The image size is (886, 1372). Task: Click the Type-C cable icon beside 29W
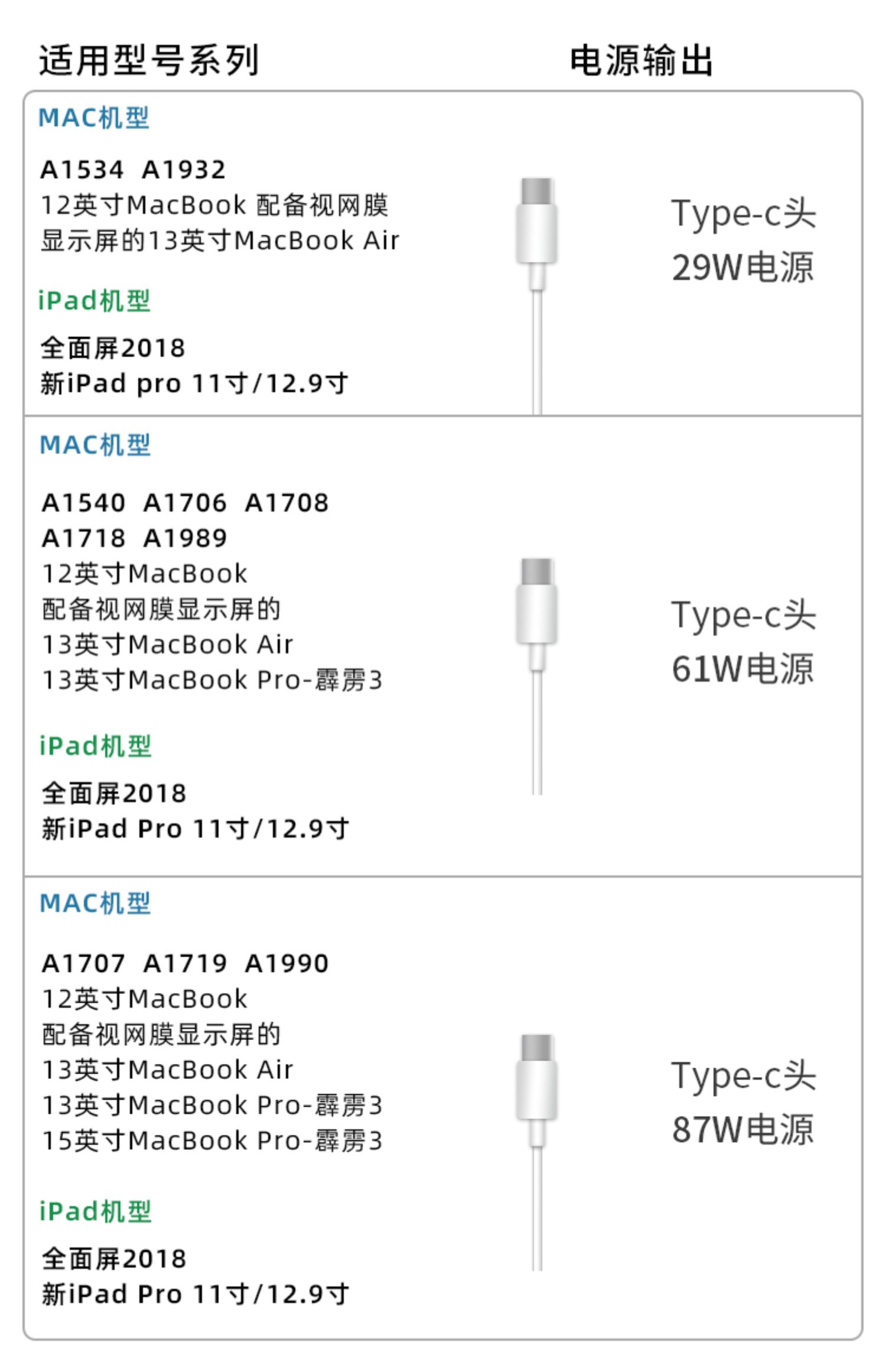tap(537, 295)
